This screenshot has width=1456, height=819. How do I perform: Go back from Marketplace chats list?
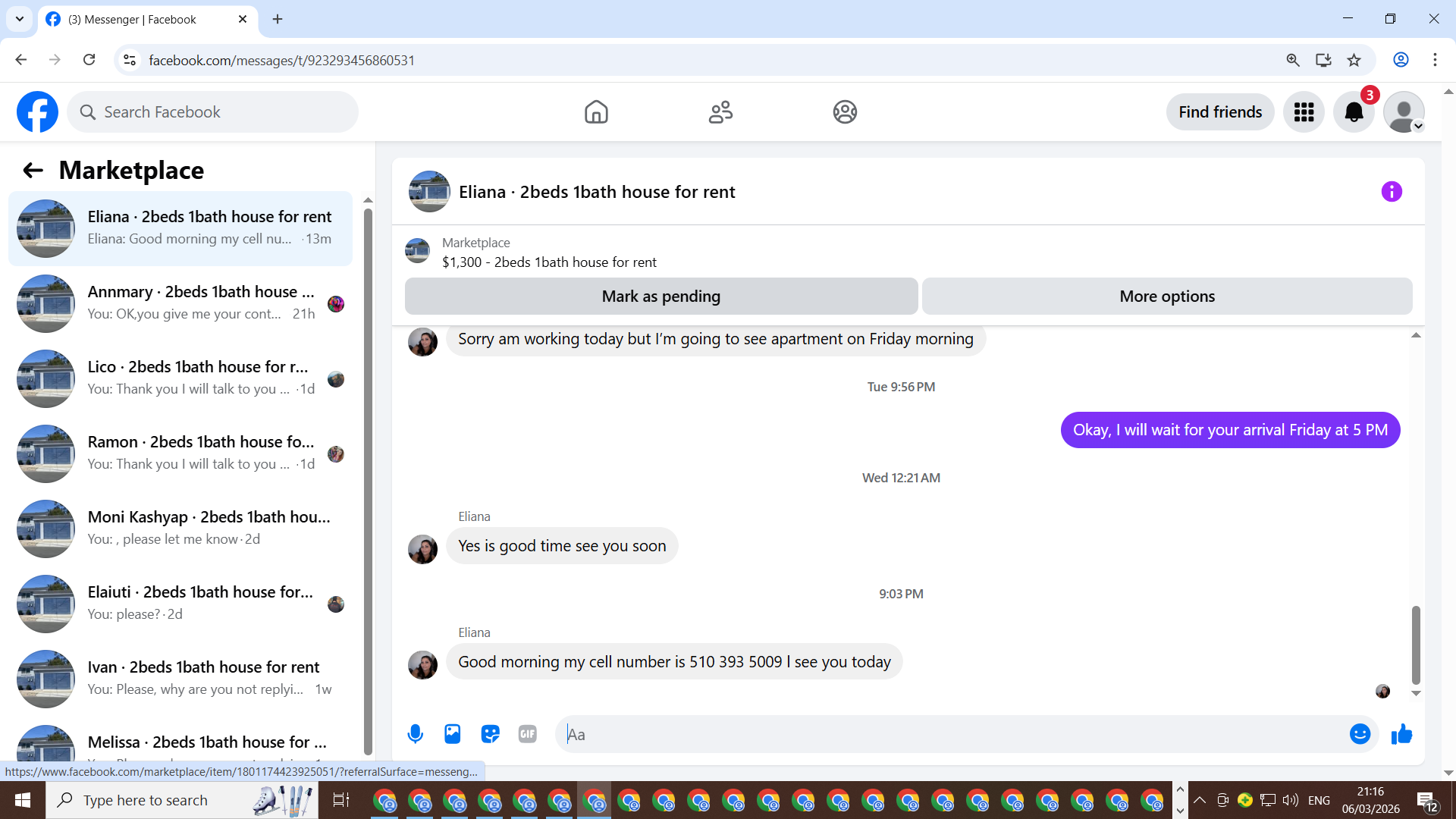pos(33,171)
